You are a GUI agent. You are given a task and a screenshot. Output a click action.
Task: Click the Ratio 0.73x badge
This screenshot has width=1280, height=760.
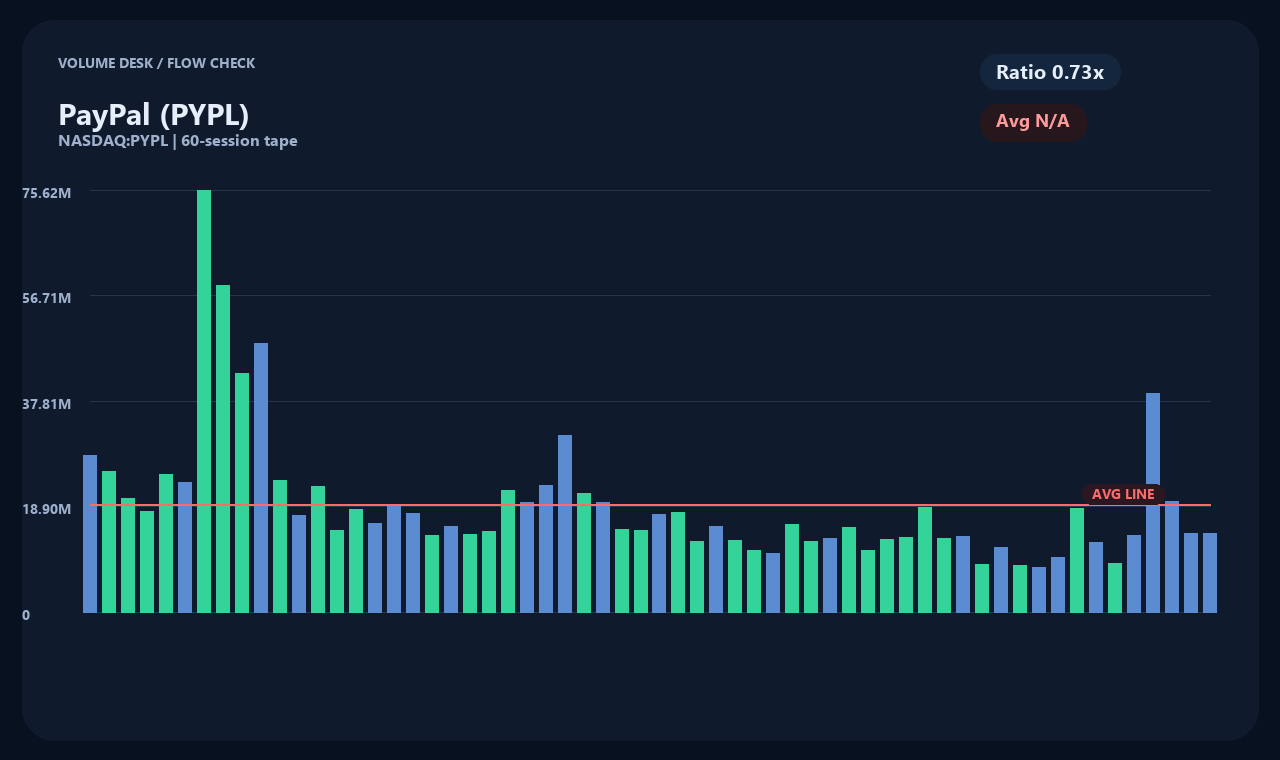[1050, 72]
